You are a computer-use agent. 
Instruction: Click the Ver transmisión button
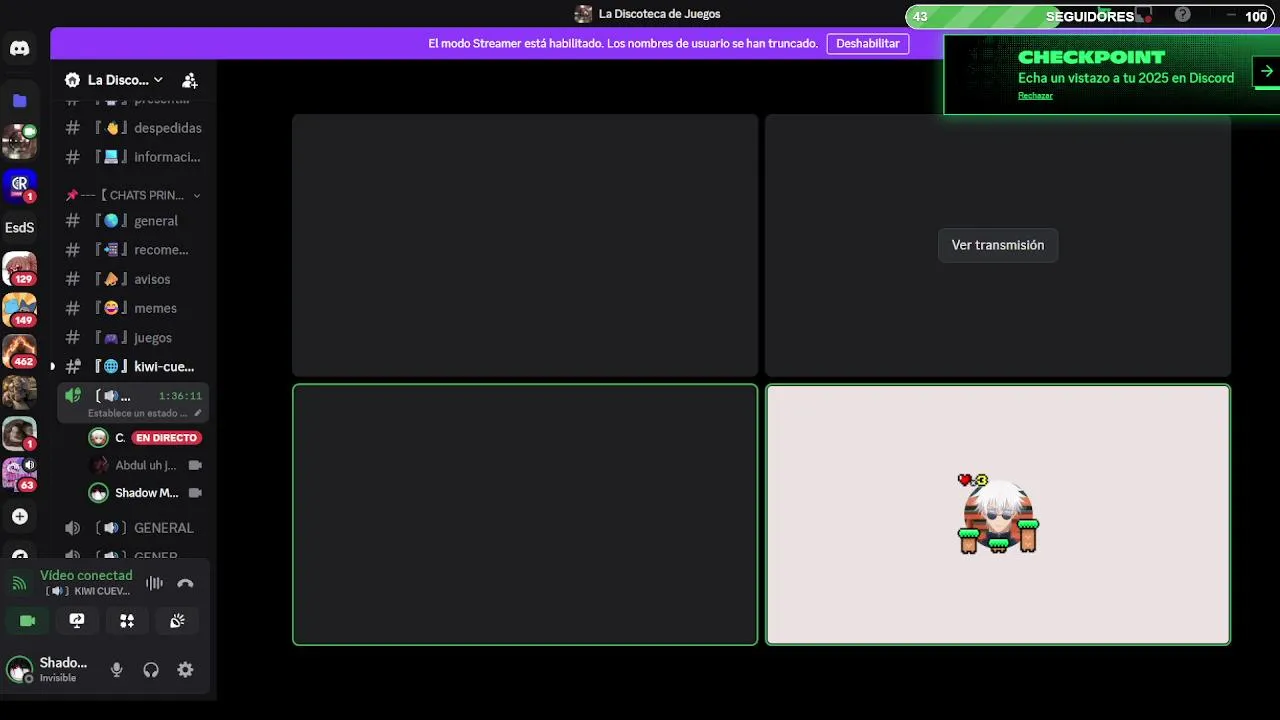coord(998,245)
